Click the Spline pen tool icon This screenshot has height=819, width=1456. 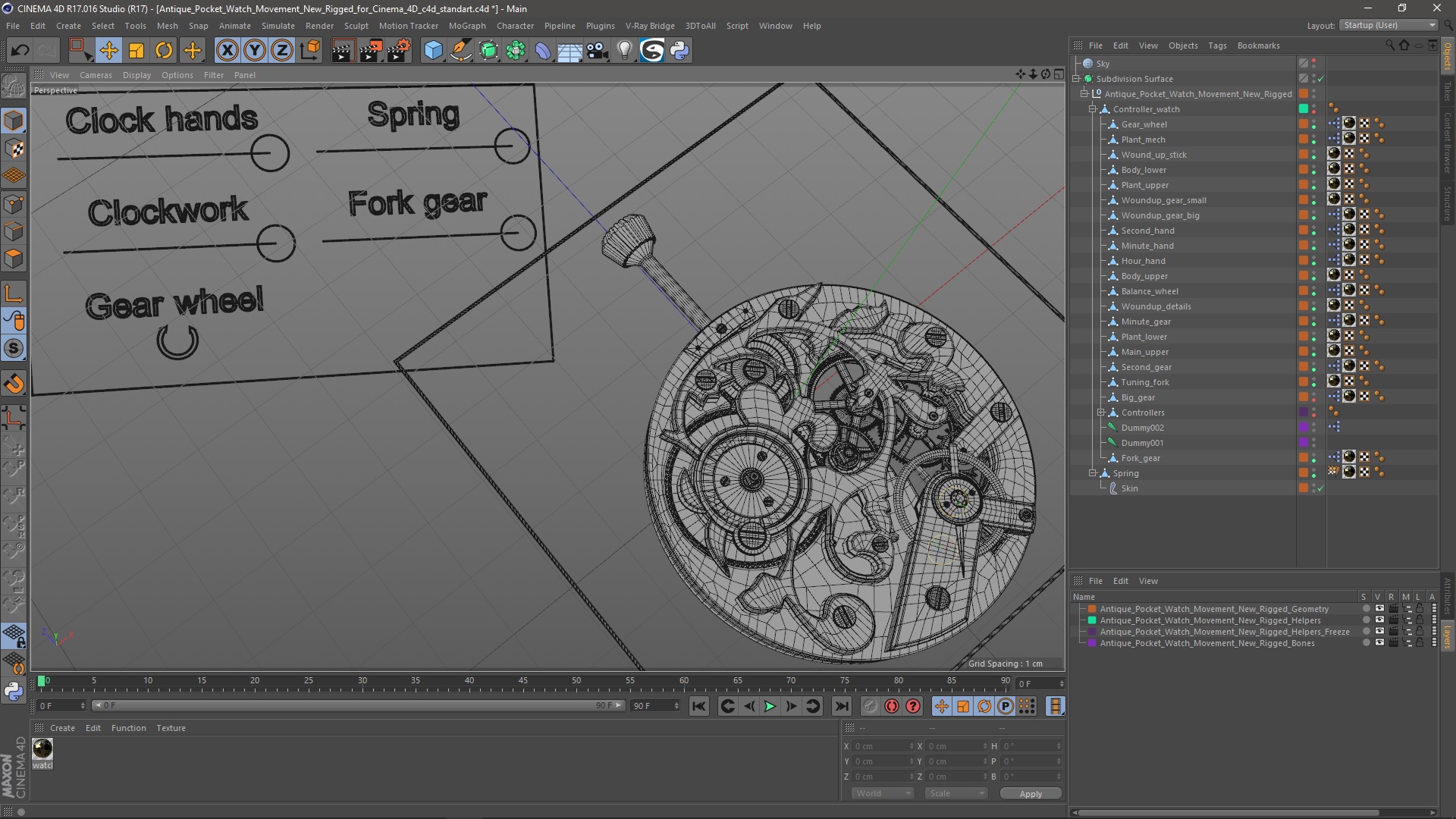coord(460,50)
